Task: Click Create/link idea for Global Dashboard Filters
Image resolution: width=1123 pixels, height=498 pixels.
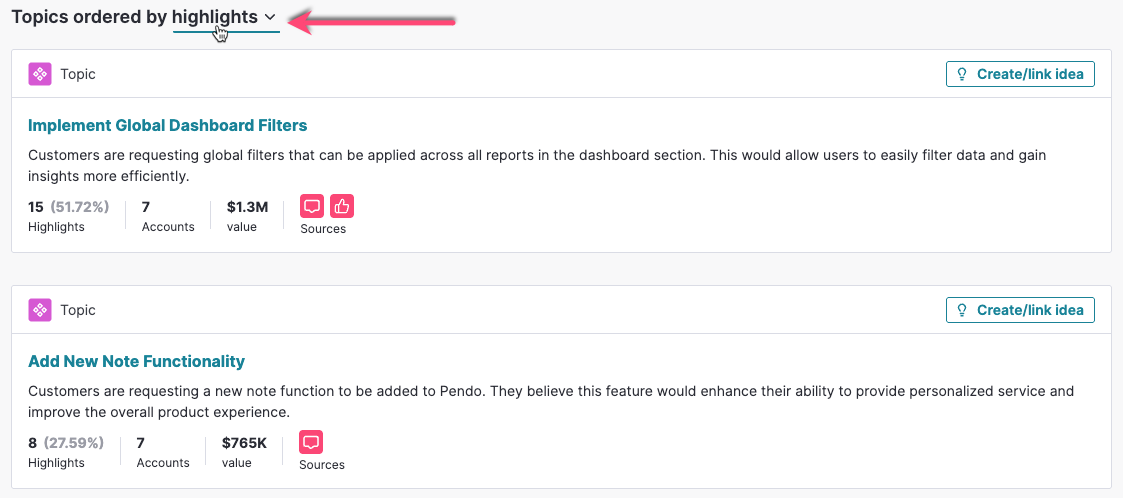Action: coord(1020,74)
